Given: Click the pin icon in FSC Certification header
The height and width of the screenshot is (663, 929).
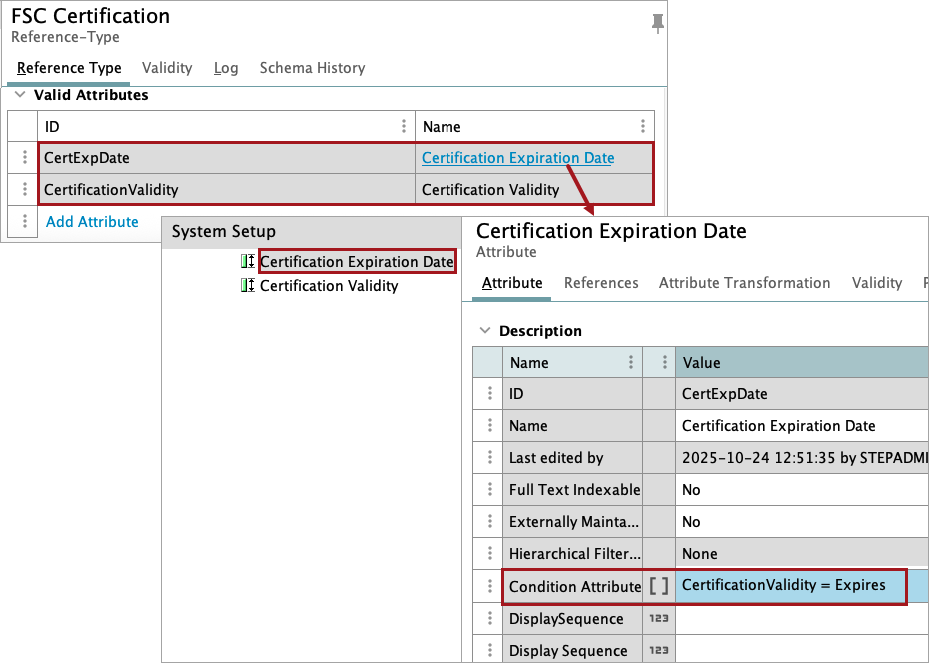Looking at the screenshot, I should coord(657,23).
